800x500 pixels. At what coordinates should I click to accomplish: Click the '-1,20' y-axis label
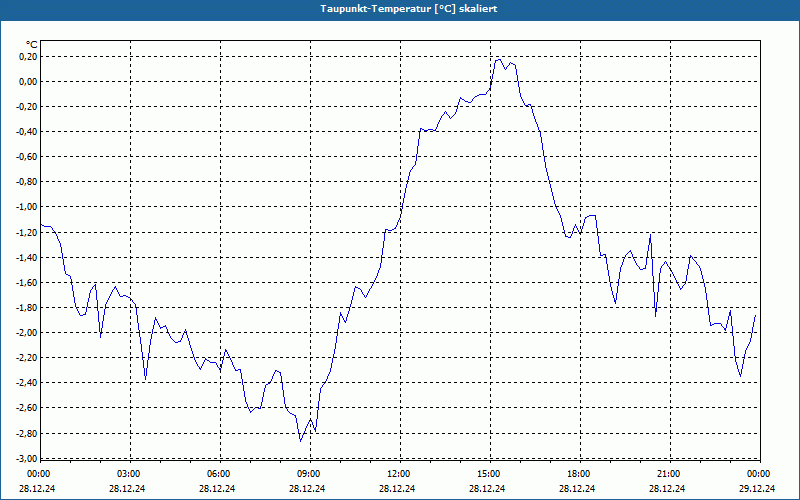(x=28, y=232)
